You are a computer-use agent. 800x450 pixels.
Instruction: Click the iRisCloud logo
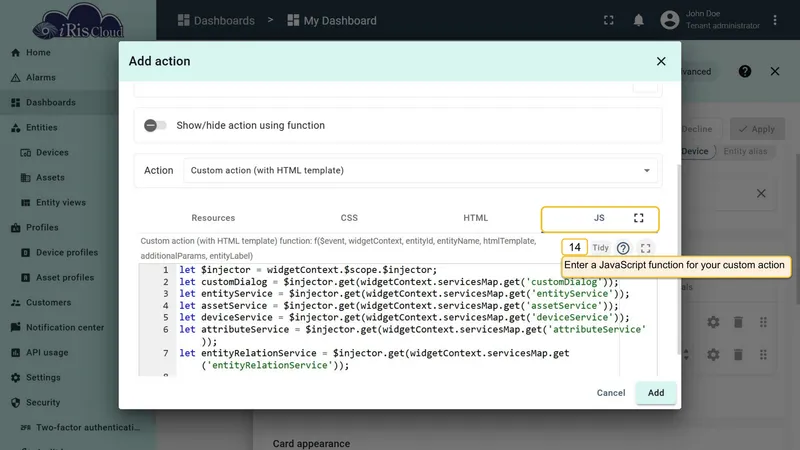click(78, 21)
